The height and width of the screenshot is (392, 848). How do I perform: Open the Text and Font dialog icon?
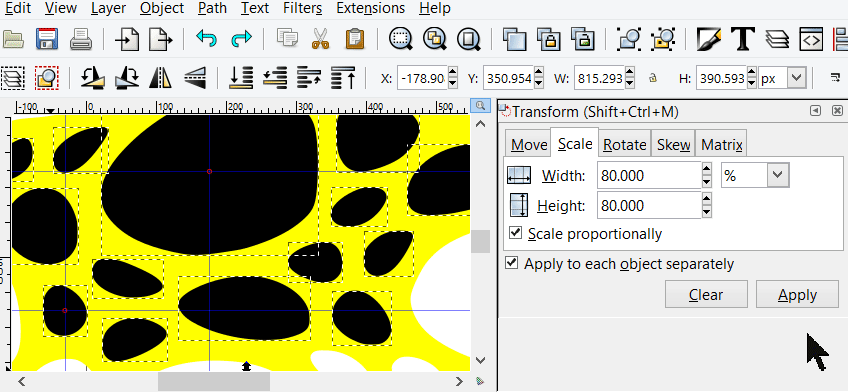743,39
